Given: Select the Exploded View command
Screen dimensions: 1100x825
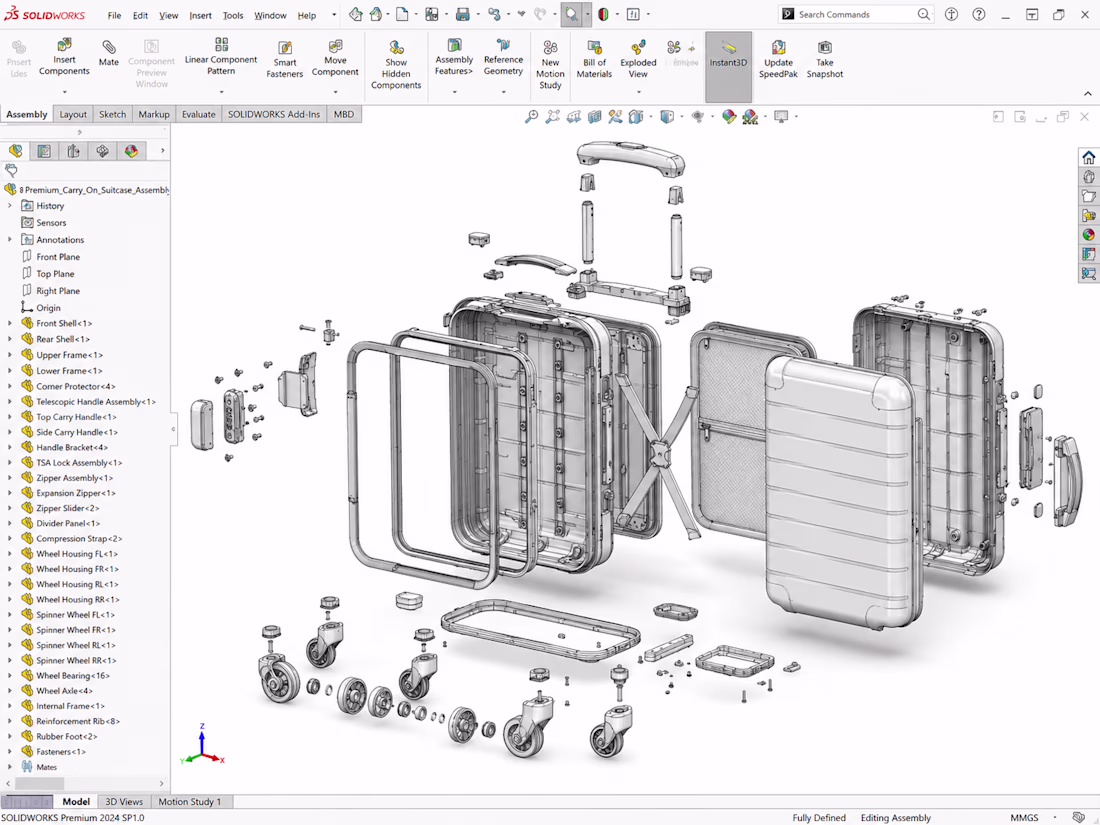Looking at the screenshot, I should click(x=638, y=59).
